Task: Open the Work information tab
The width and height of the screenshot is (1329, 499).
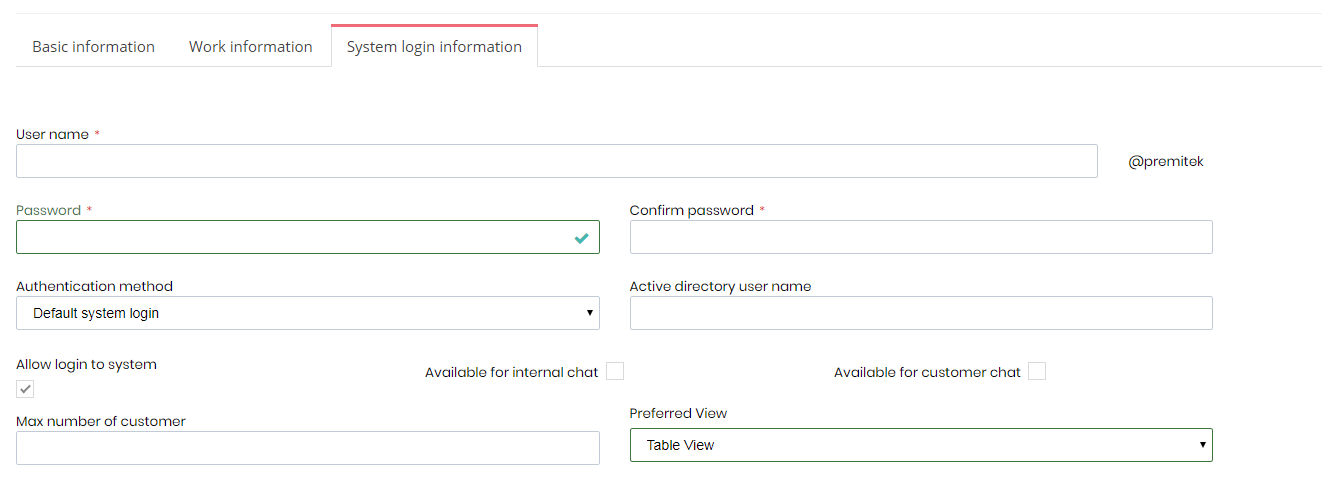Action: point(250,47)
